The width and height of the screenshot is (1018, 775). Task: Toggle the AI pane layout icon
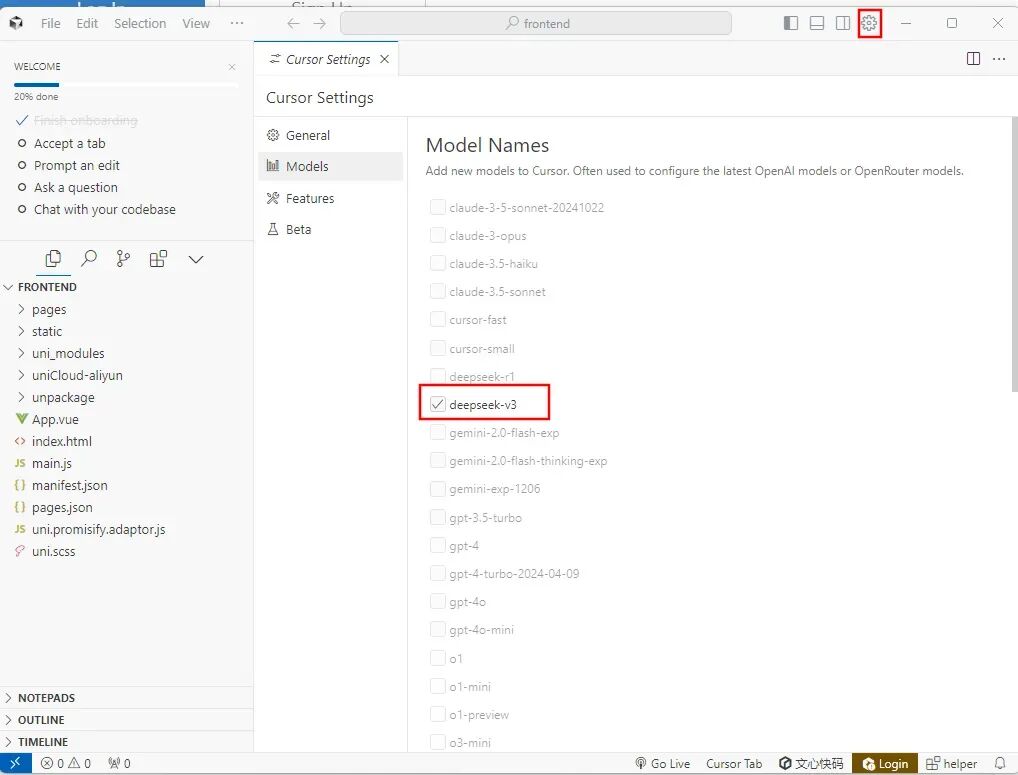click(843, 23)
